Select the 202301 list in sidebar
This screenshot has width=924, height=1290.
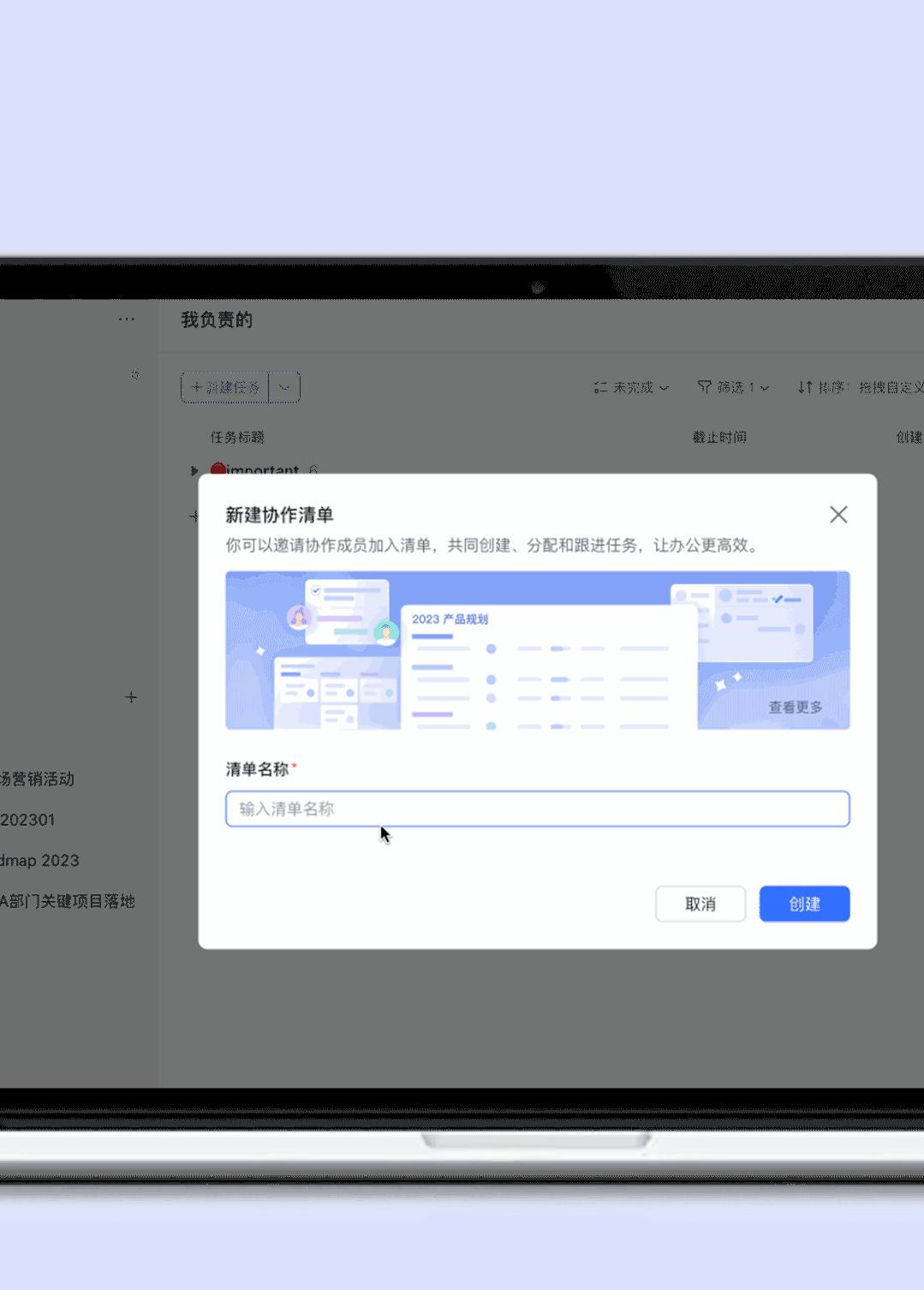pyautogui.click(x=27, y=820)
